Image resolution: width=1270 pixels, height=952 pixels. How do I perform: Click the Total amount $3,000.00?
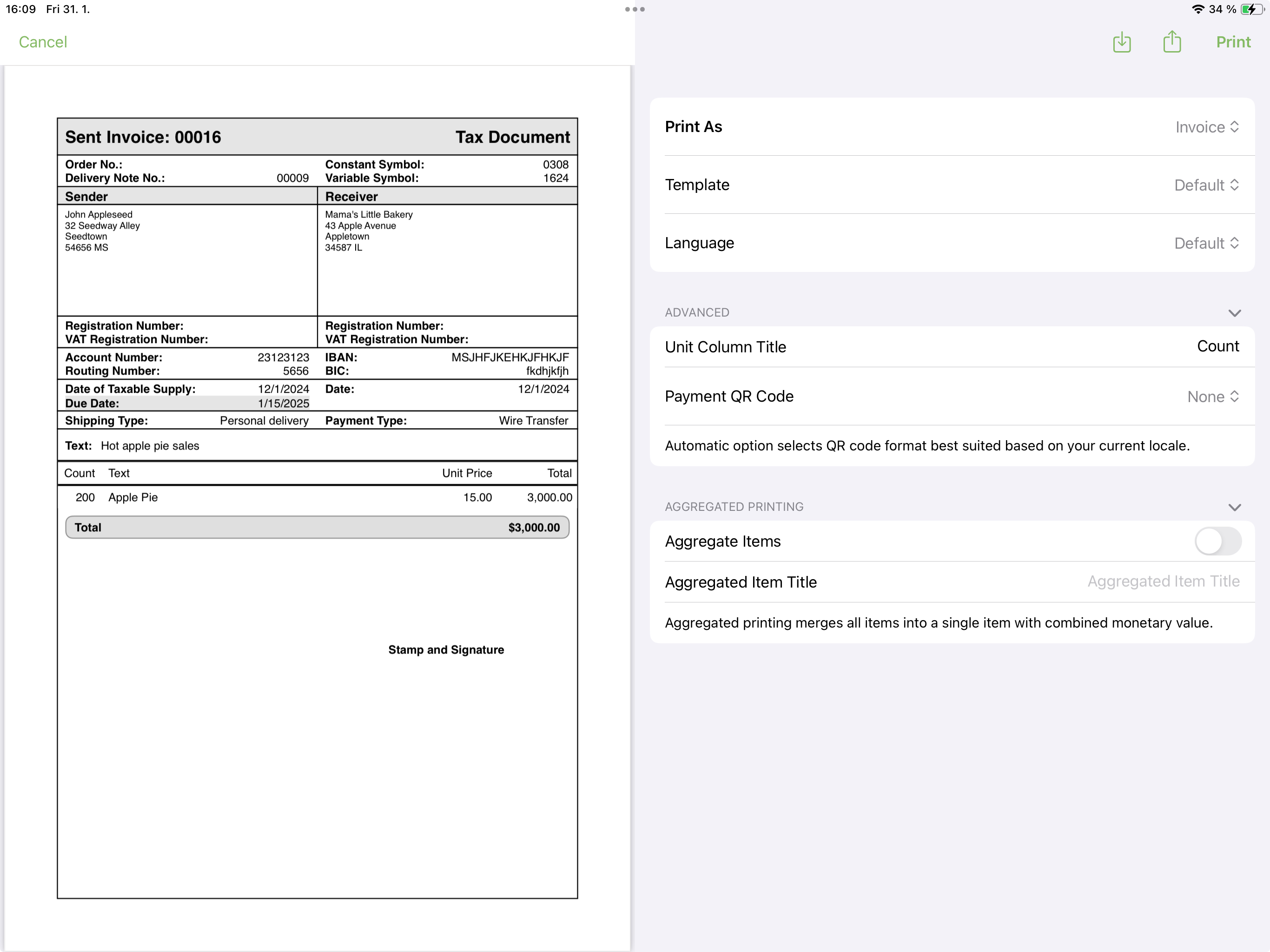pos(534,527)
